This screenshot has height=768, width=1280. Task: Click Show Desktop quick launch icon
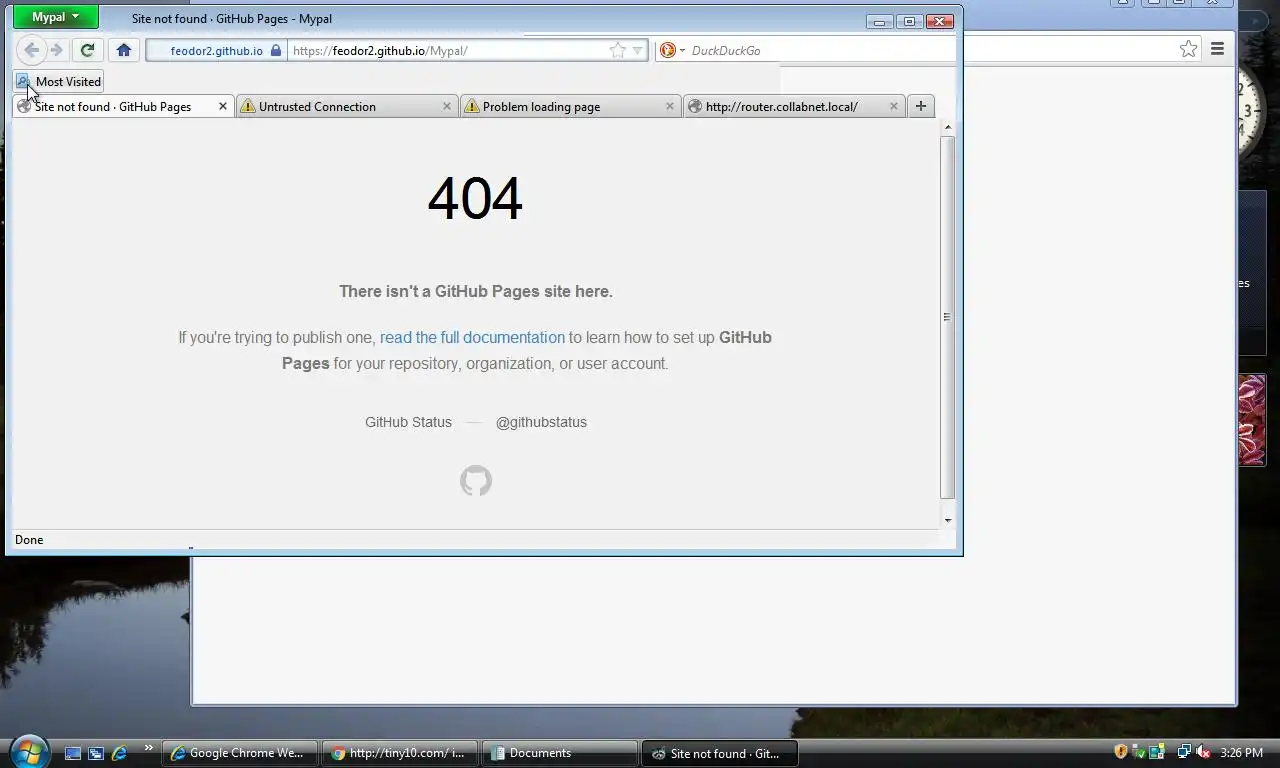(x=72, y=753)
